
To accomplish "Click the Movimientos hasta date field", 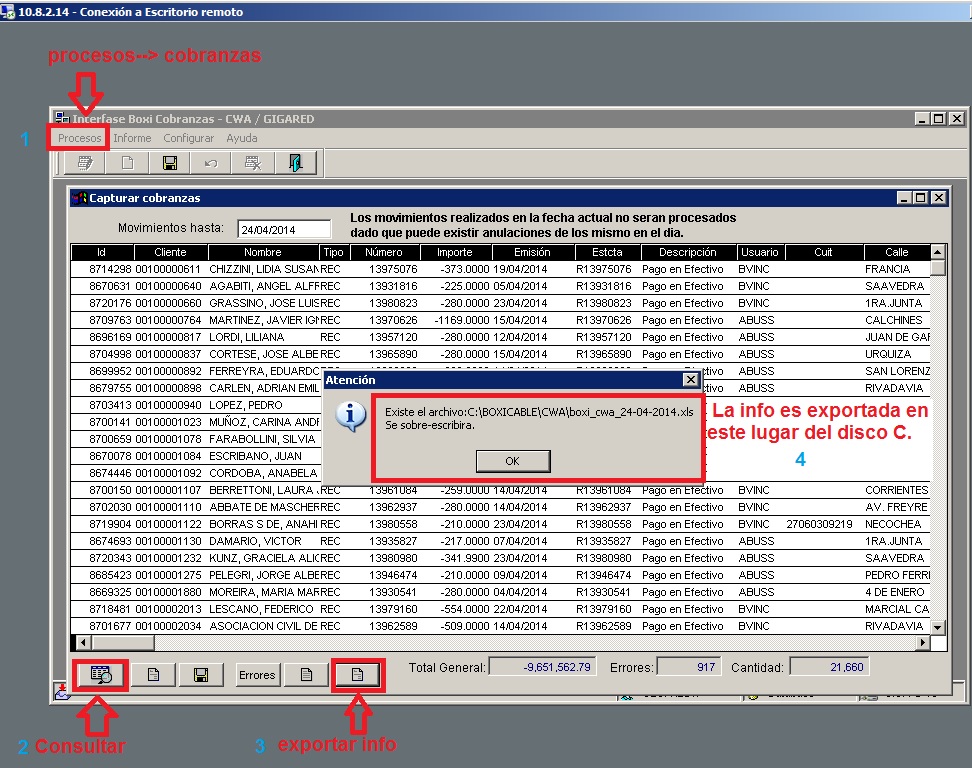I will click(283, 229).
